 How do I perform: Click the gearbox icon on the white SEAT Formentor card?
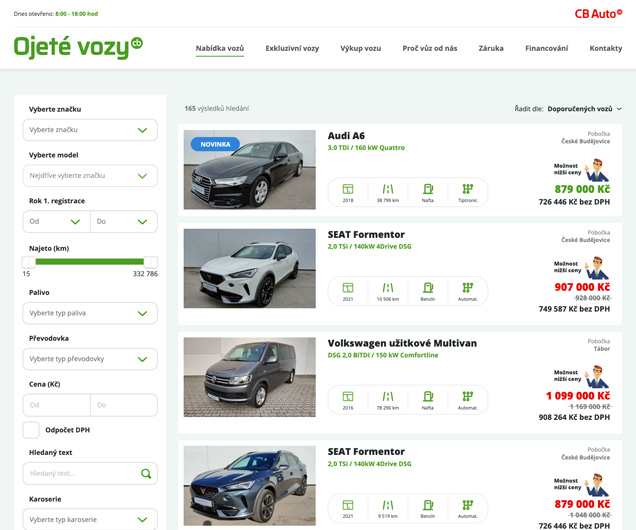pyautogui.click(x=468, y=288)
